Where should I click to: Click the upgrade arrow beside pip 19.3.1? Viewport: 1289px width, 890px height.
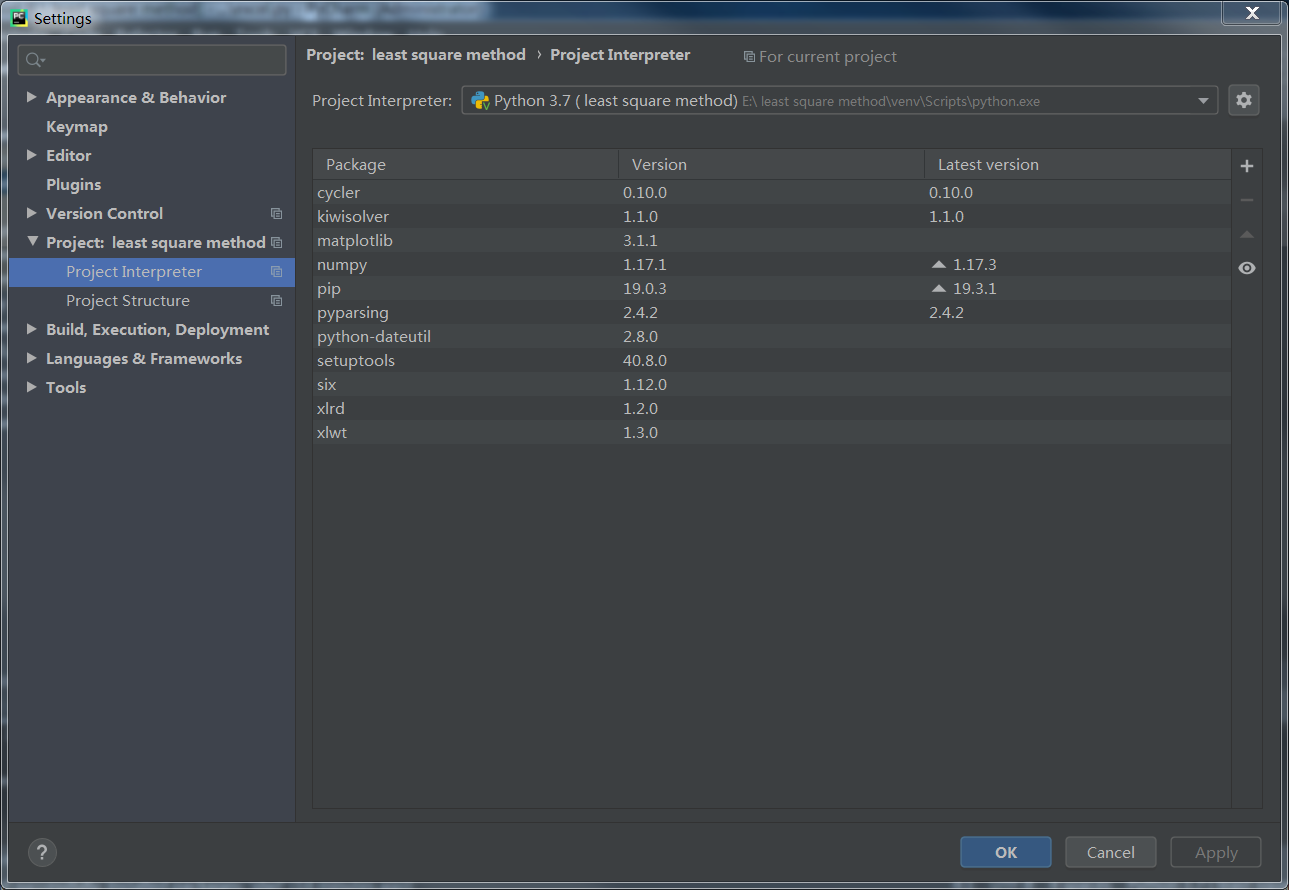pos(938,288)
